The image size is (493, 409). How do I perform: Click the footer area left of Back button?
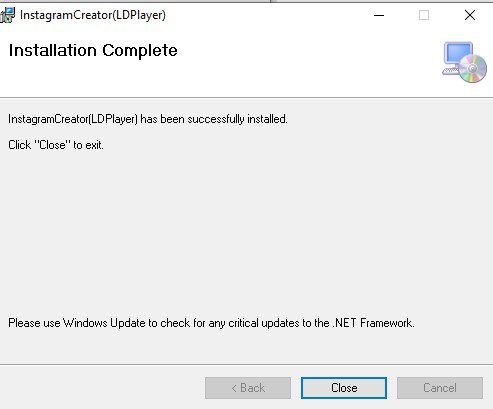point(100,388)
